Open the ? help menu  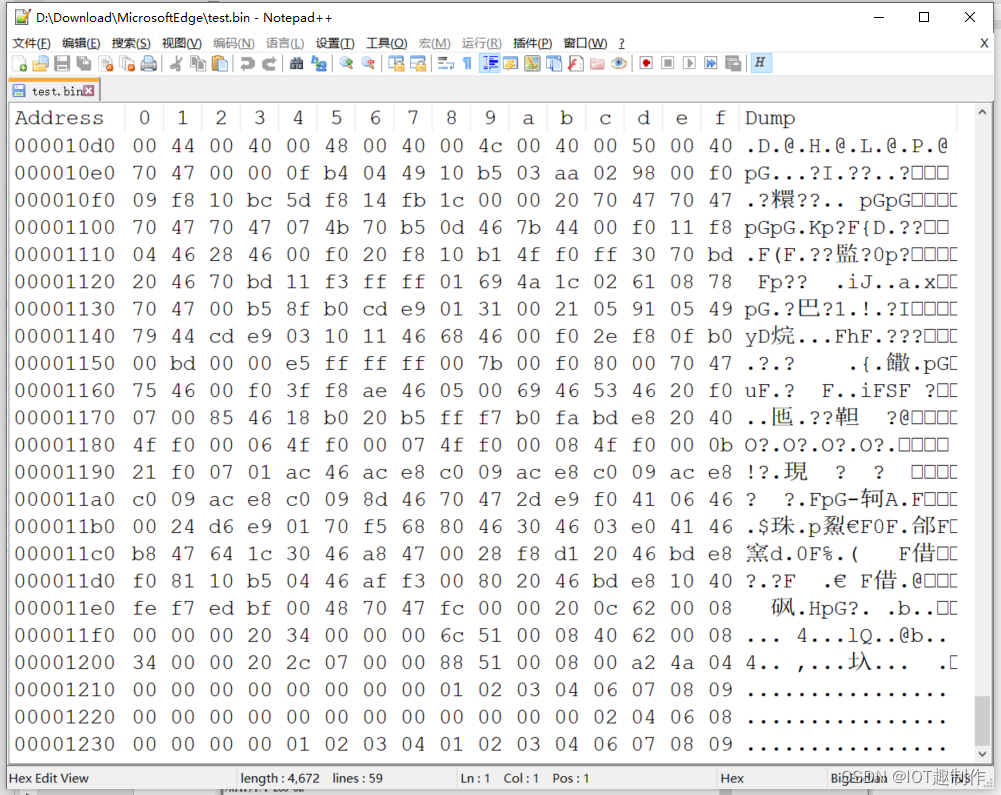[x=621, y=43]
